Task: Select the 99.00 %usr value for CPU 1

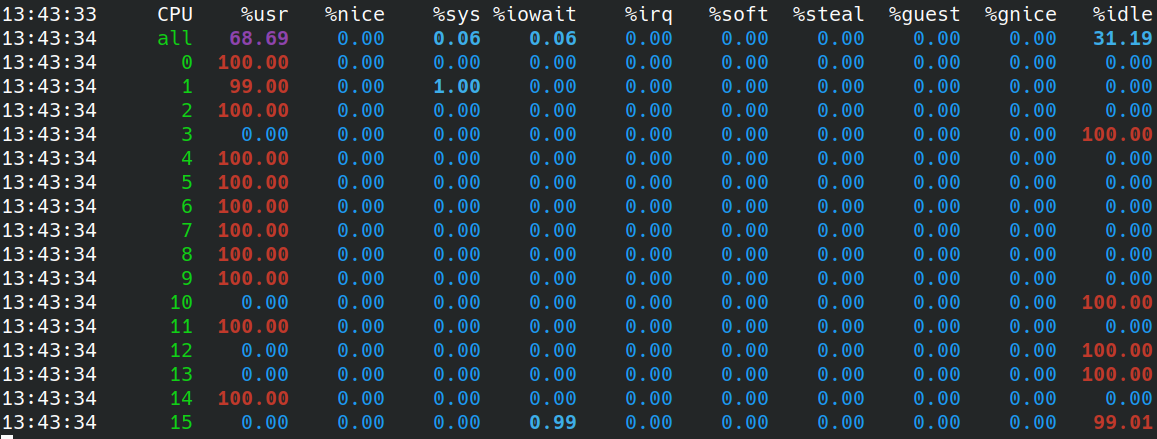Action: coord(259,86)
